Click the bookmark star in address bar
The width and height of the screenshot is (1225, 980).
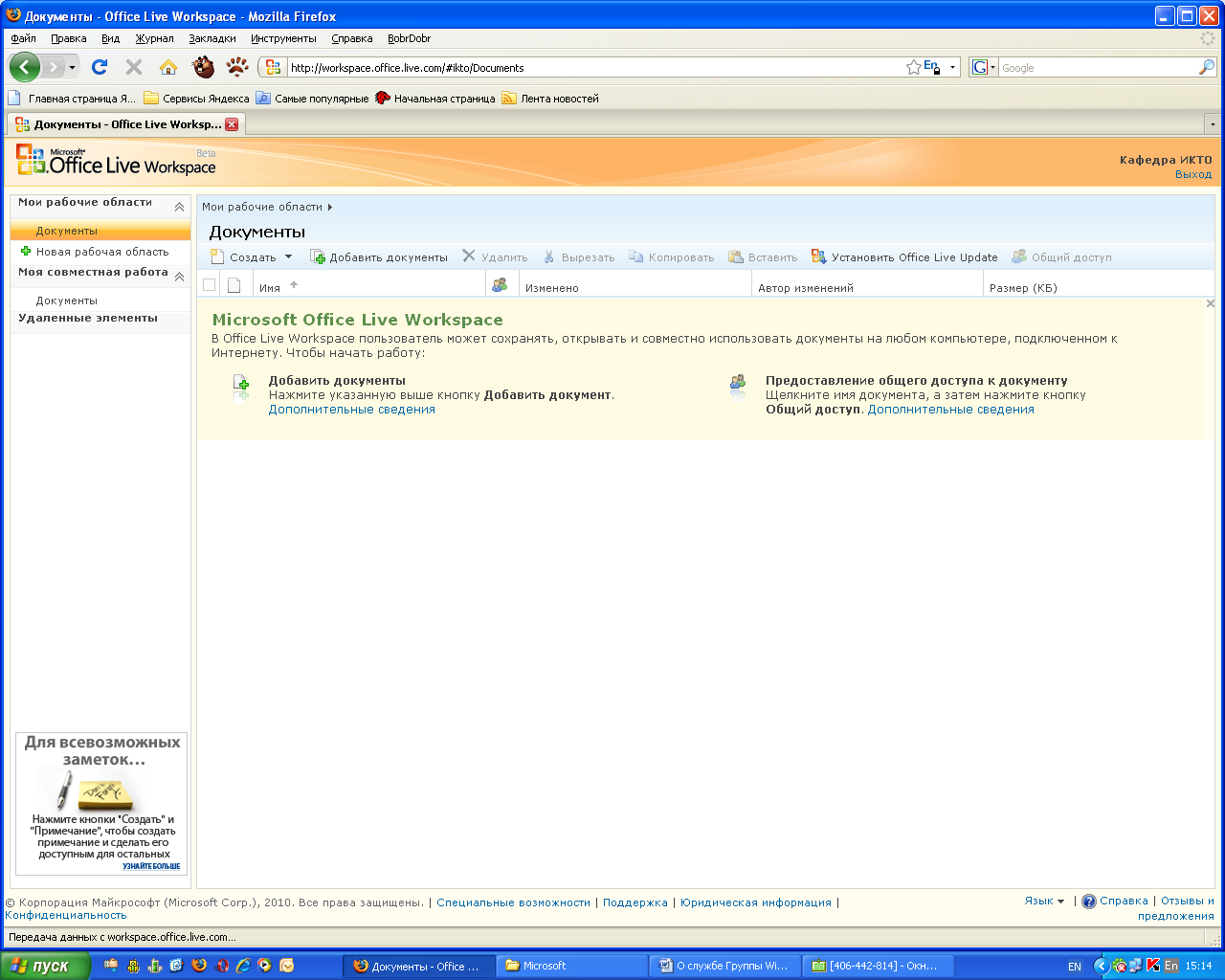click(914, 67)
